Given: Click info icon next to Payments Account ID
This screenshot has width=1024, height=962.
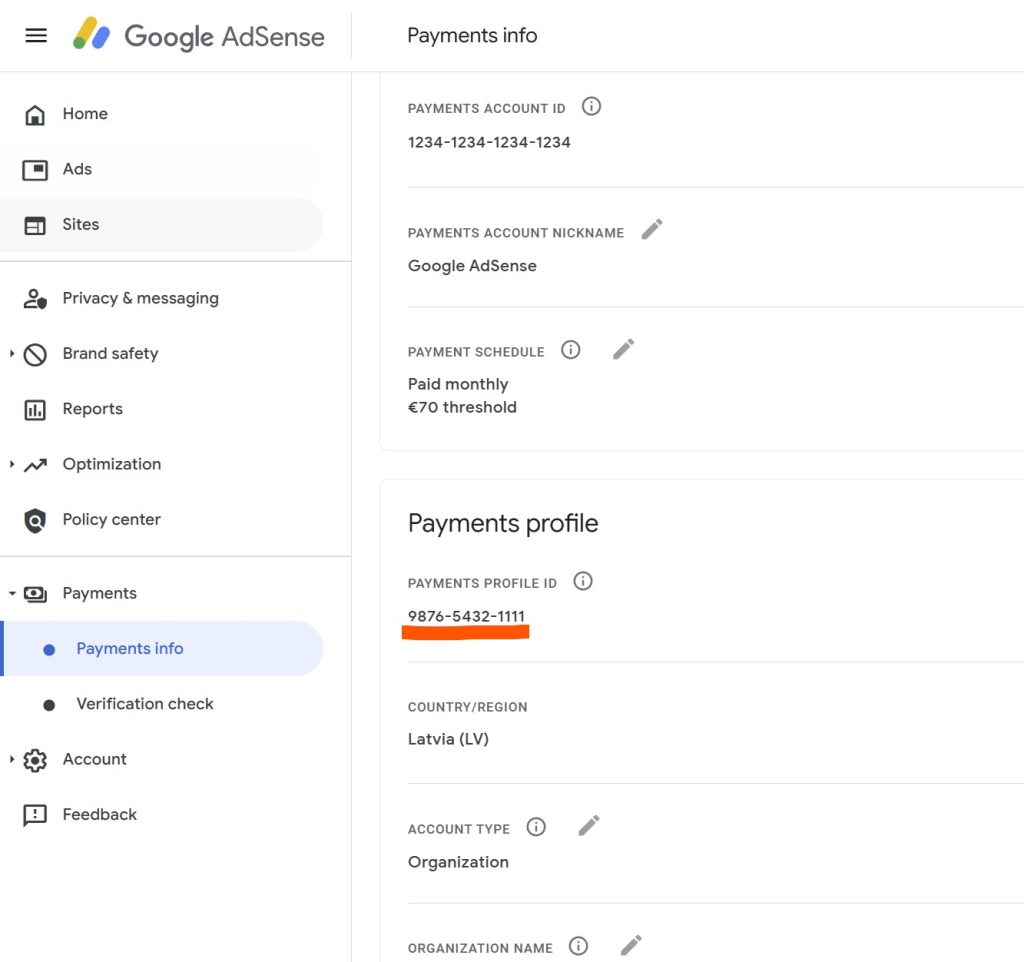Looking at the screenshot, I should point(591,106).
